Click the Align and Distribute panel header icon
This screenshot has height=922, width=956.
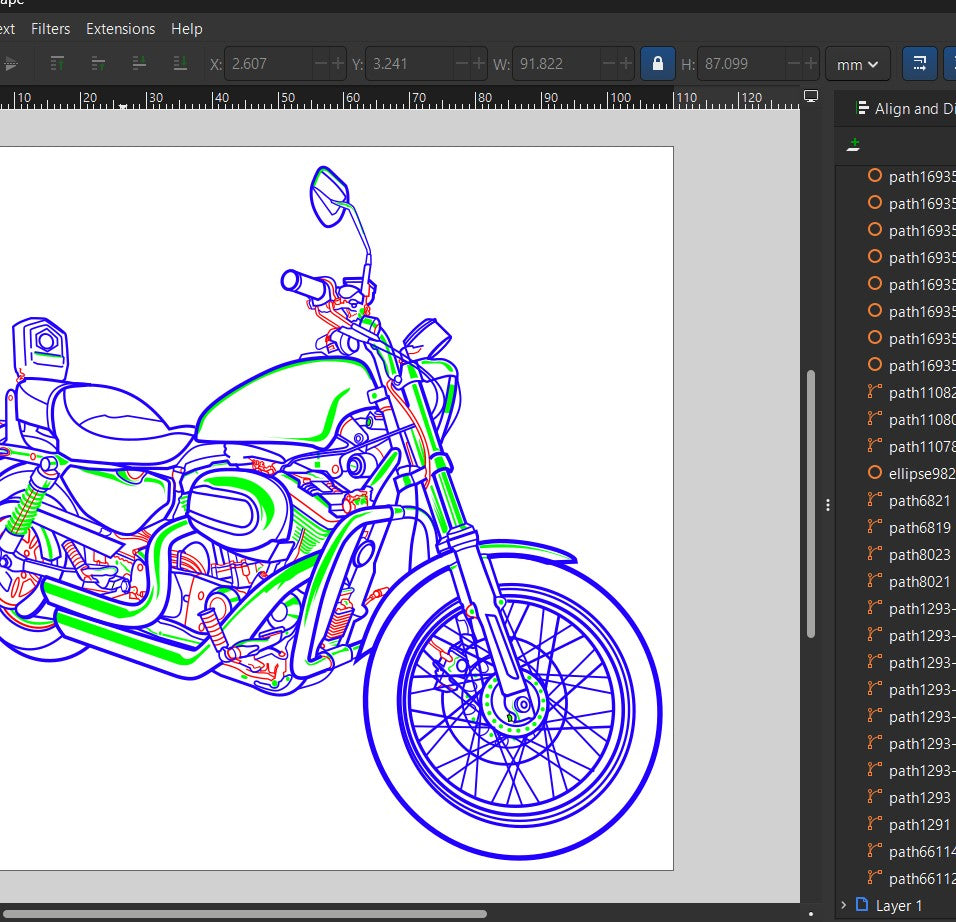pyautogui.click(x=861, y=108)
